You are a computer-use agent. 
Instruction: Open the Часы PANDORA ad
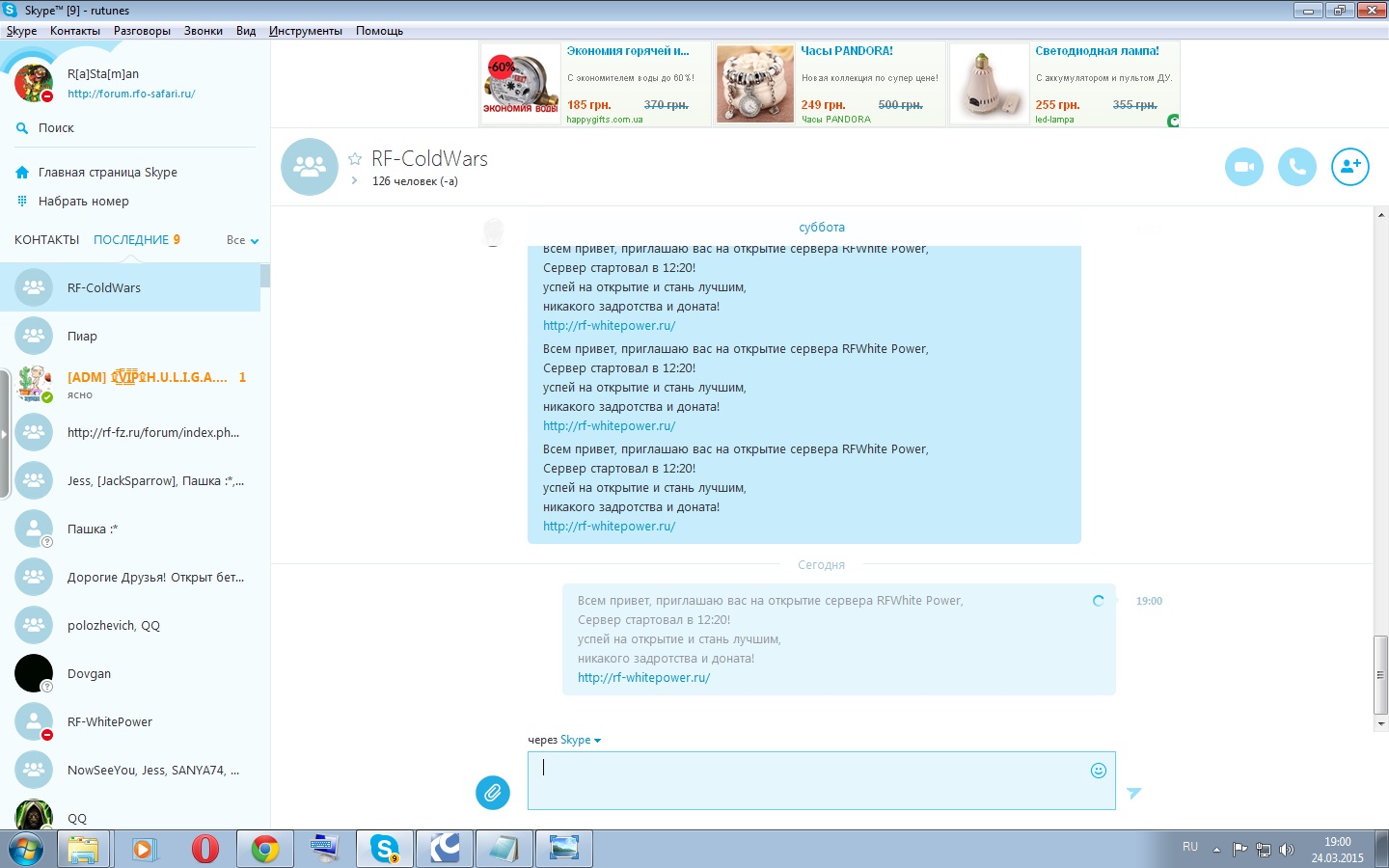tap(831, 84)
